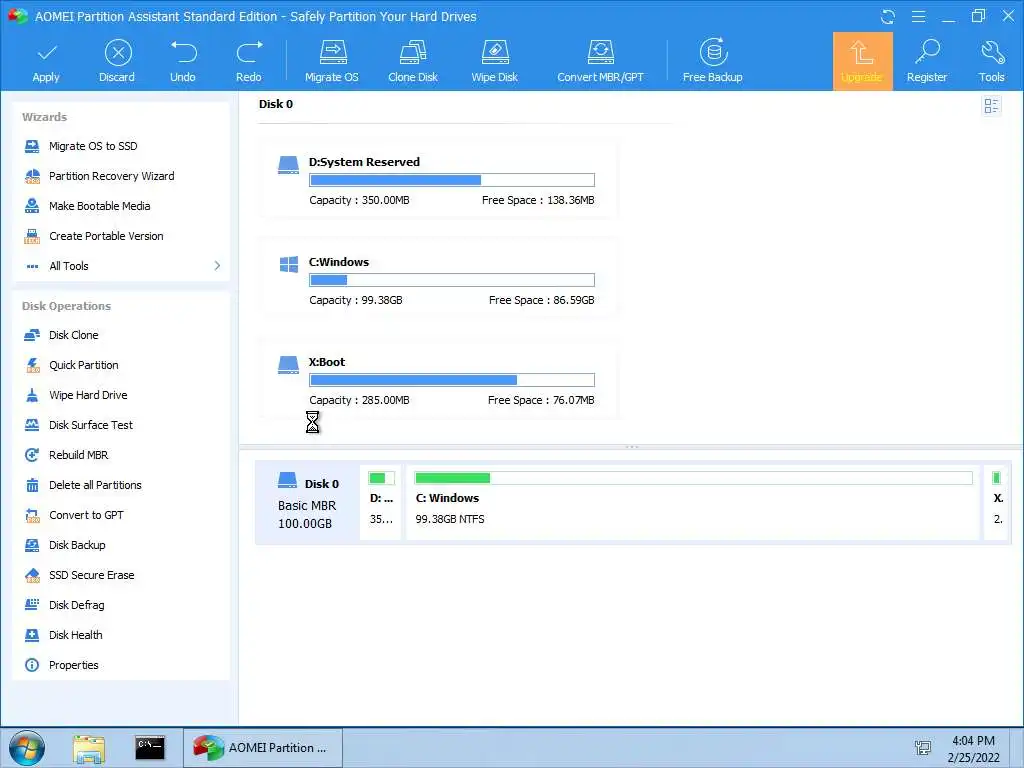The height and width of the screenshot is (768, 1024).
Task: Click All Tools in Wizards panel
Action: 69,266
